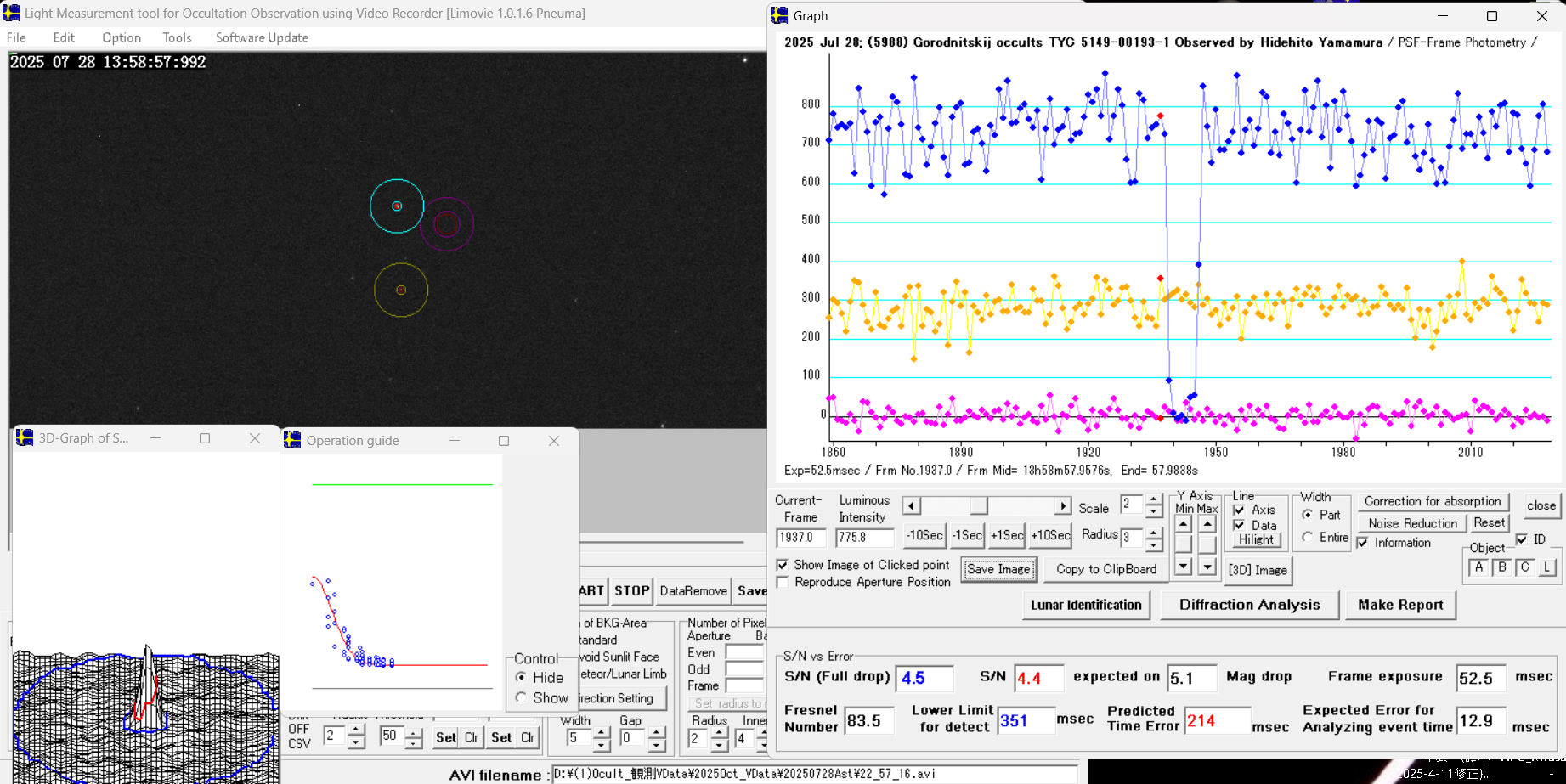Increase the Width spinner in main window
The width and height of the screenshot is (1566, 784).
tap(601, 732)
